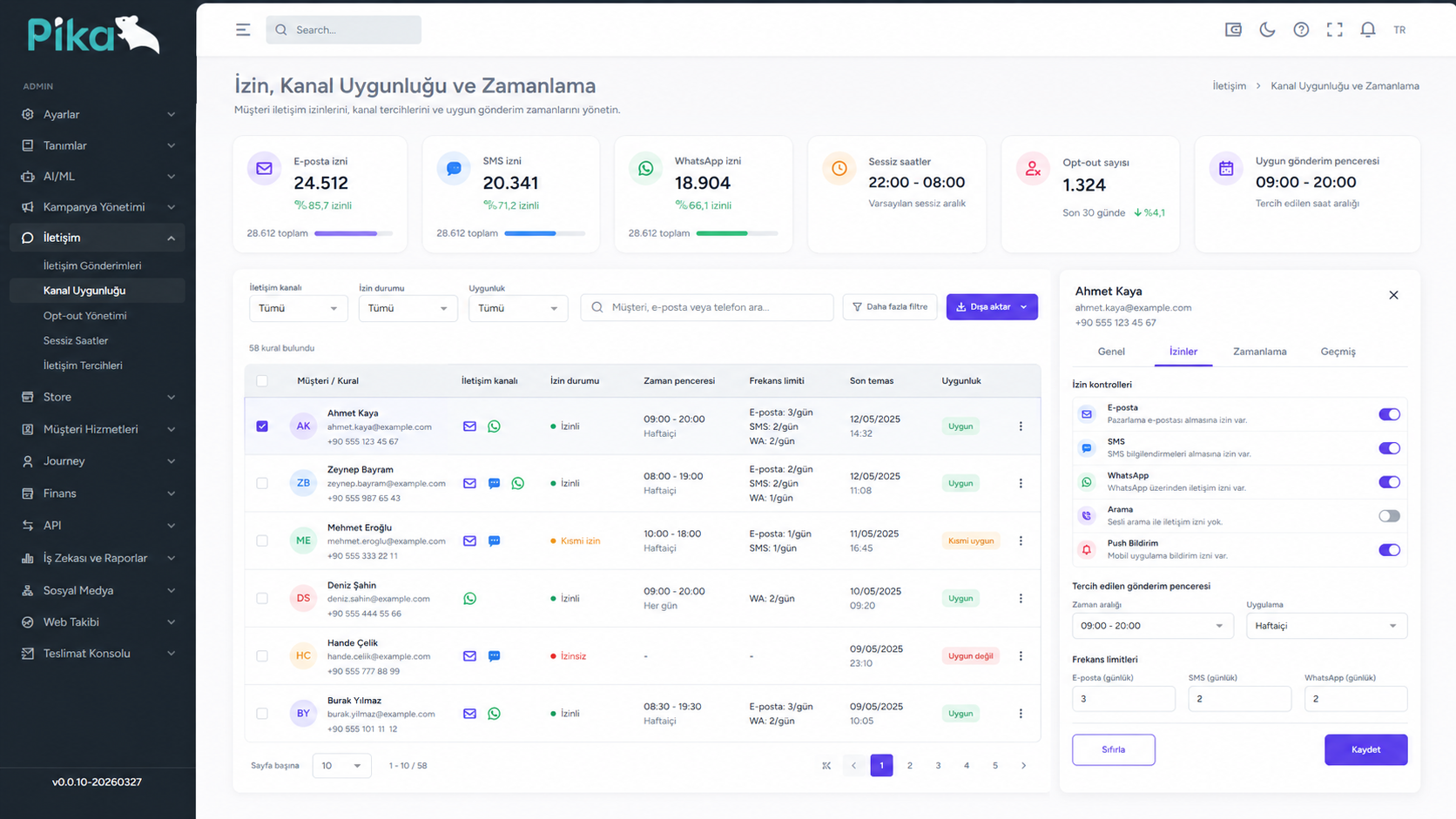Viewport: 1456px width, 819px height.
Task: Turn off the WhatsApp permission toggle
Action: point(1389,482)
